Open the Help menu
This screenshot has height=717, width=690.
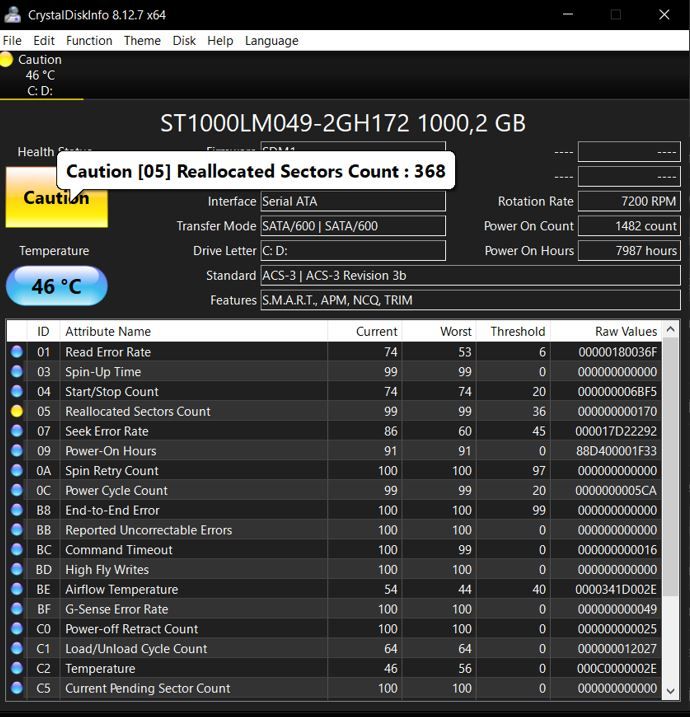[220, 41]
